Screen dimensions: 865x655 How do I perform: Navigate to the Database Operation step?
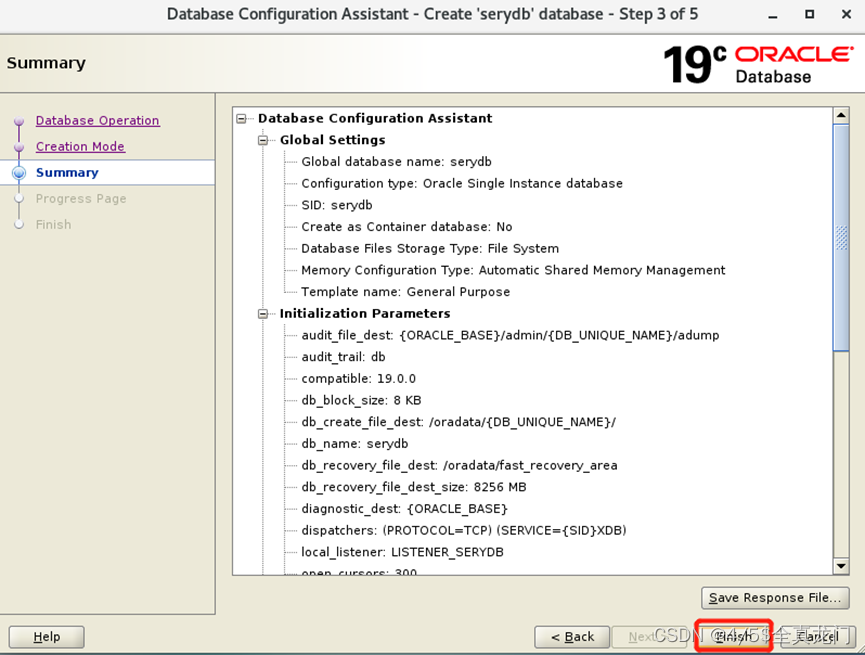tap(97, 120)
